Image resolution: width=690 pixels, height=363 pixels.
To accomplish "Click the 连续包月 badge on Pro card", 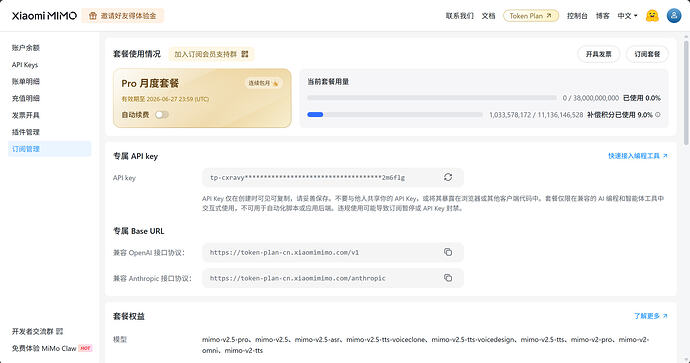I will (263, 83).
